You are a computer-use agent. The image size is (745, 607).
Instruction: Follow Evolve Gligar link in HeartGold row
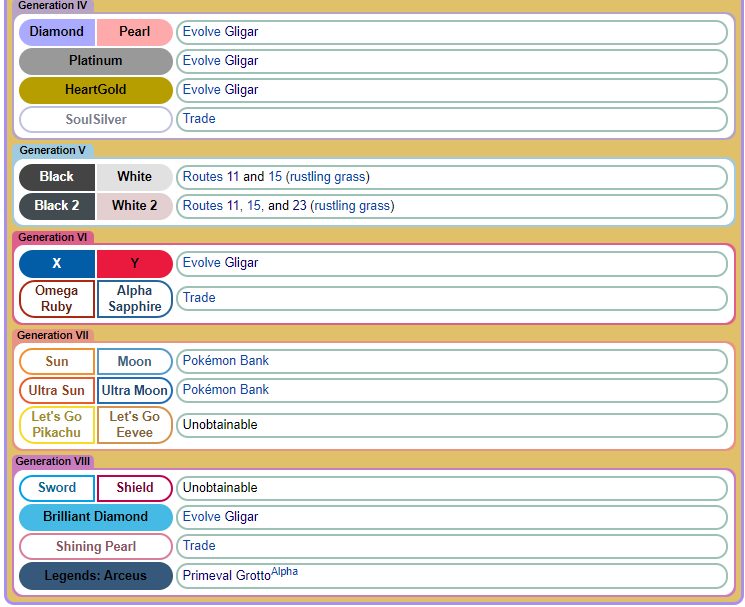click(220, 90)
